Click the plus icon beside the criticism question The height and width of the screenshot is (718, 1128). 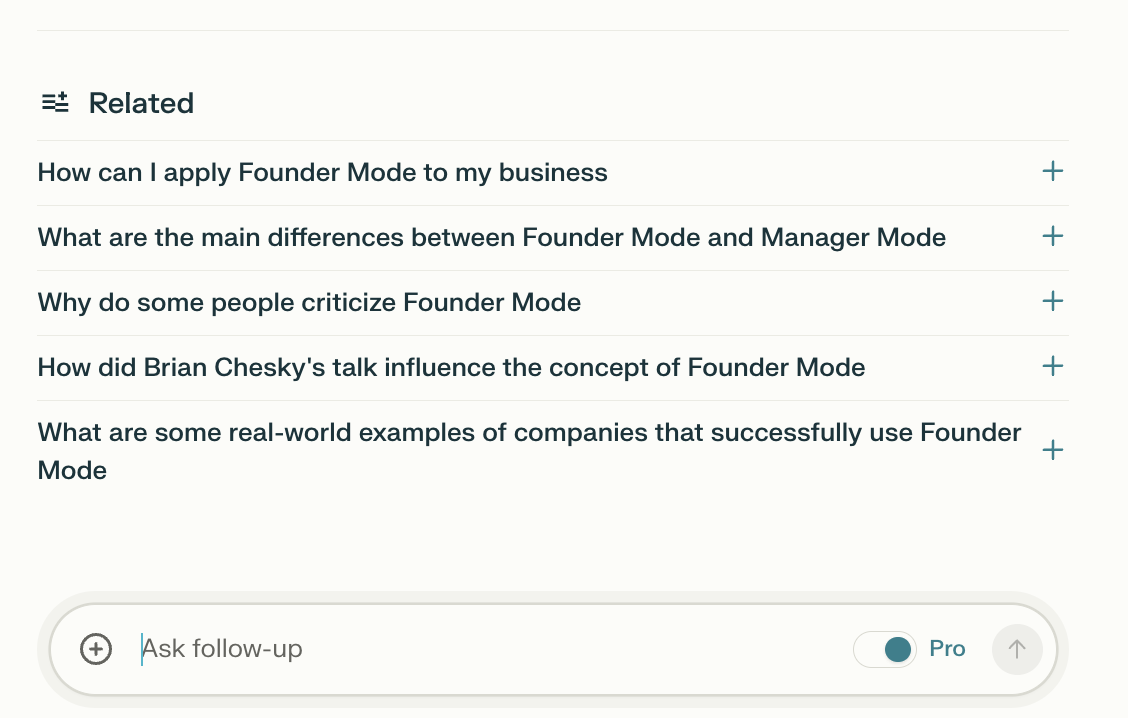(1052, 301)
